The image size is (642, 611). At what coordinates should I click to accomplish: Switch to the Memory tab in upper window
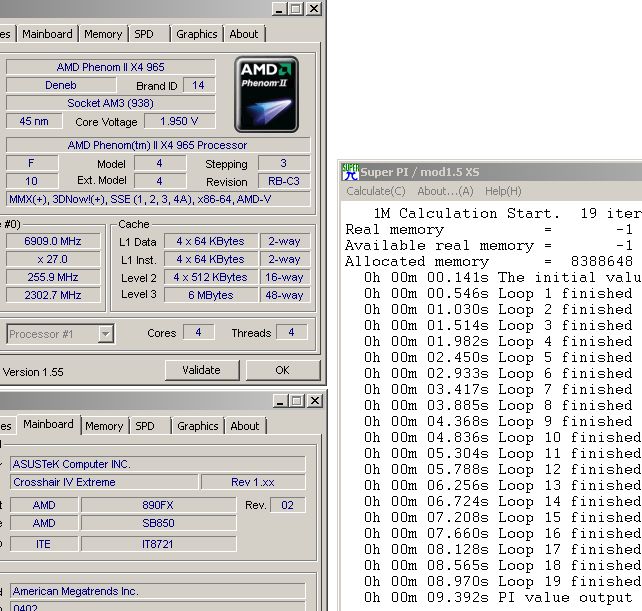pos(103,34)
